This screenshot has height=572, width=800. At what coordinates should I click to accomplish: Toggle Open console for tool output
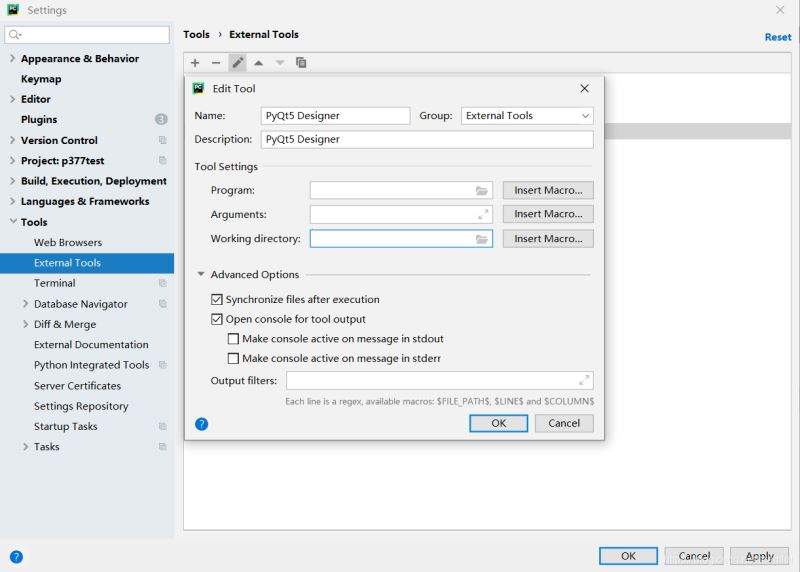click(217, 319)
